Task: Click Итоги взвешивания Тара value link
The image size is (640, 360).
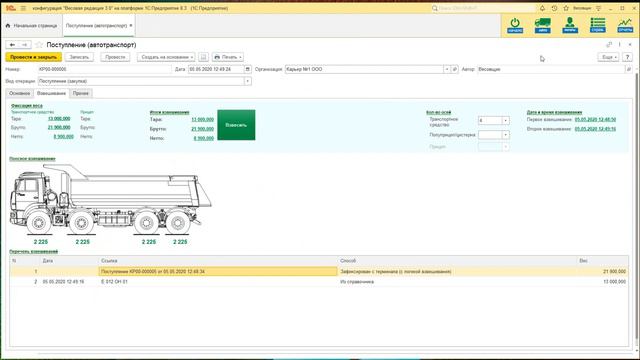Action: [x=202, y=120]
